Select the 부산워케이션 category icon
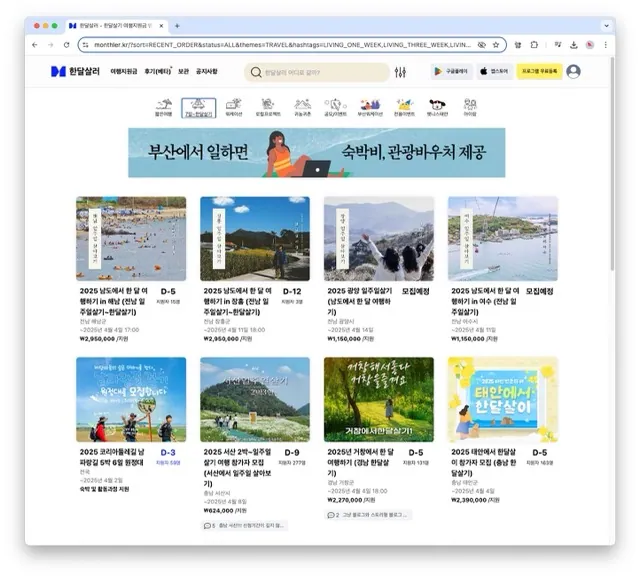Image resolution: width=640 pixels, height=577 pixels. tap(370, 108)
